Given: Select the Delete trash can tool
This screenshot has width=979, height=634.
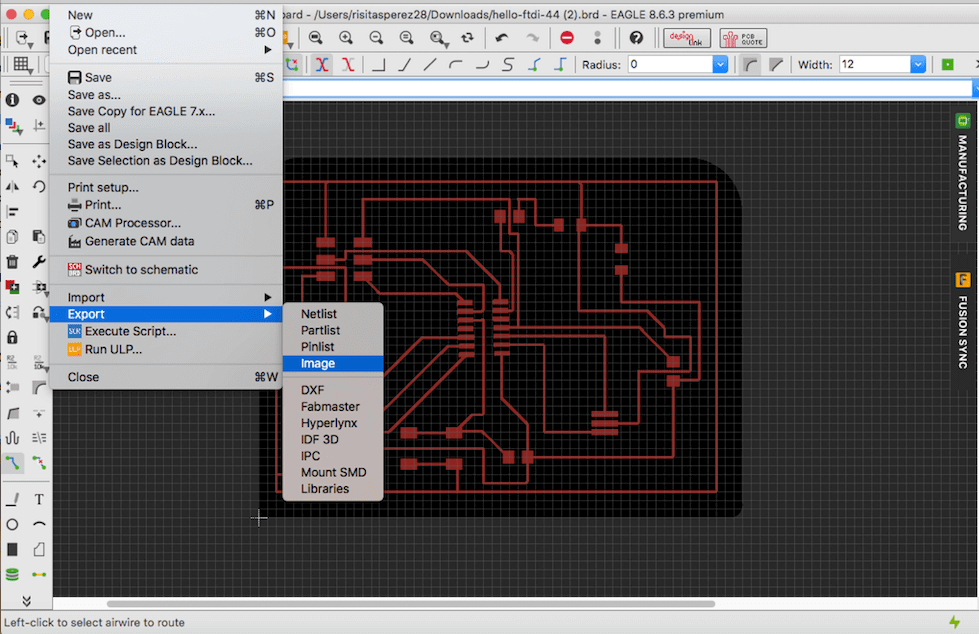Looking at the screenshot, I should click(12, 262).
